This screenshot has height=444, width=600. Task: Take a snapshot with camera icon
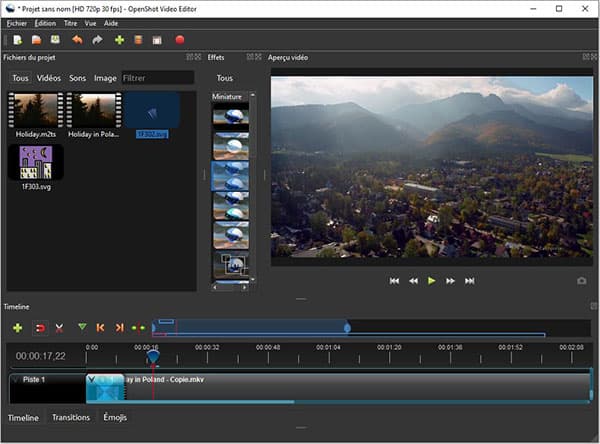[581, 281]
